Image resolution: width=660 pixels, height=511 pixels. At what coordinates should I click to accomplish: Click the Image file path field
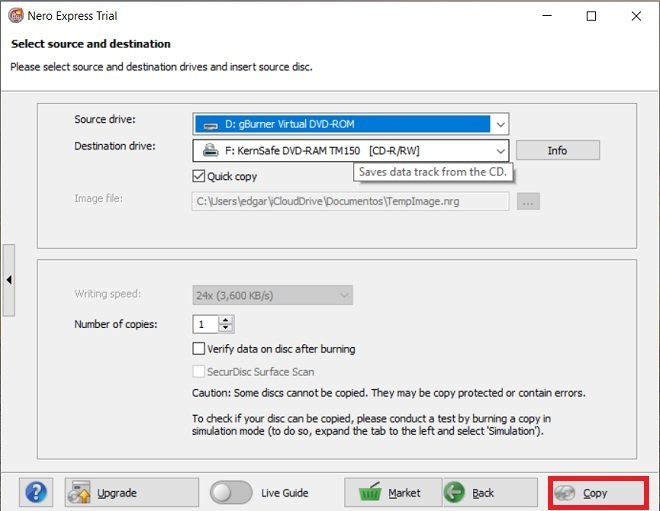(350, 201)
